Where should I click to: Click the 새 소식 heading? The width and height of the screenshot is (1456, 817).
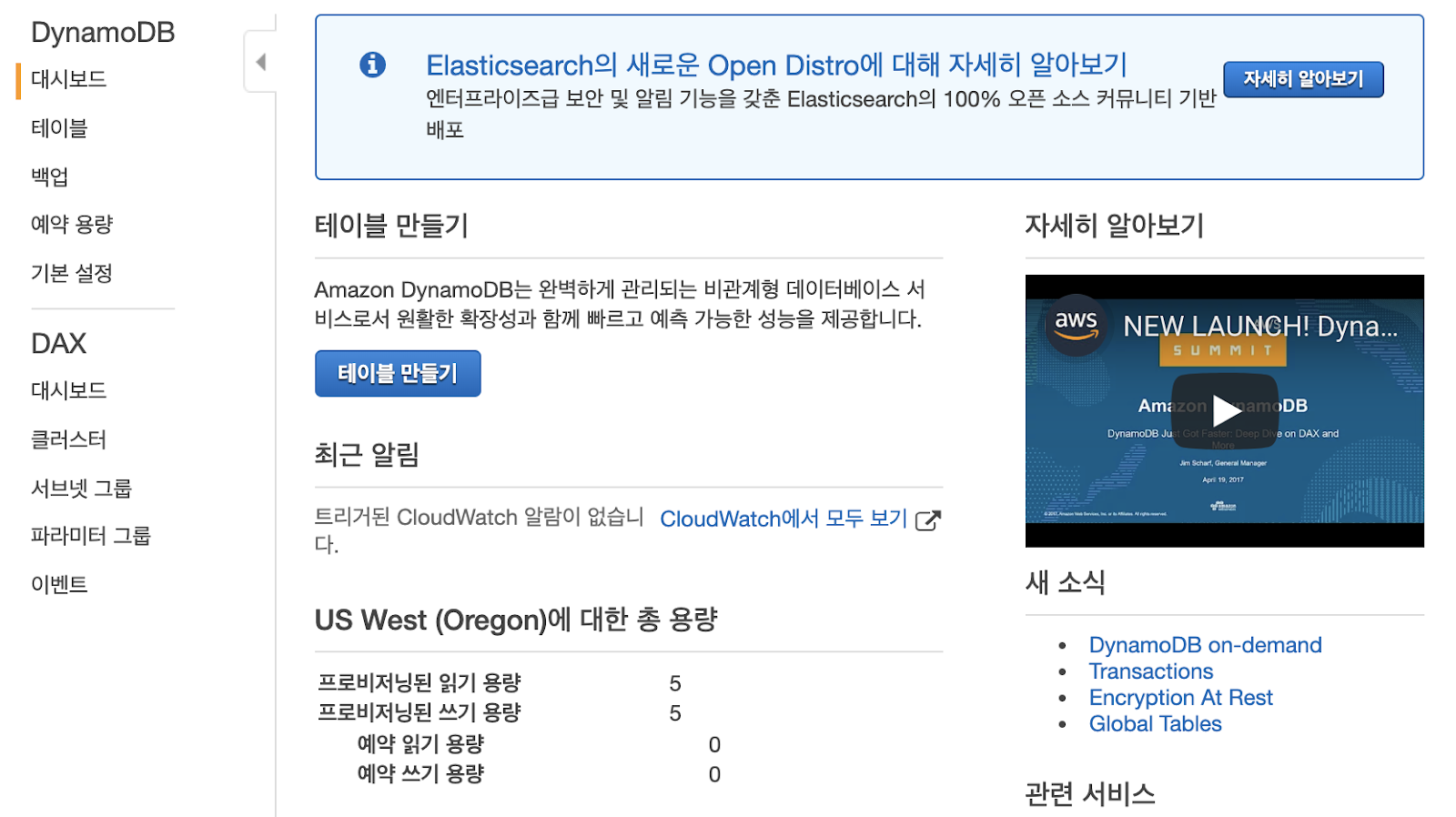pos(1066,582)
